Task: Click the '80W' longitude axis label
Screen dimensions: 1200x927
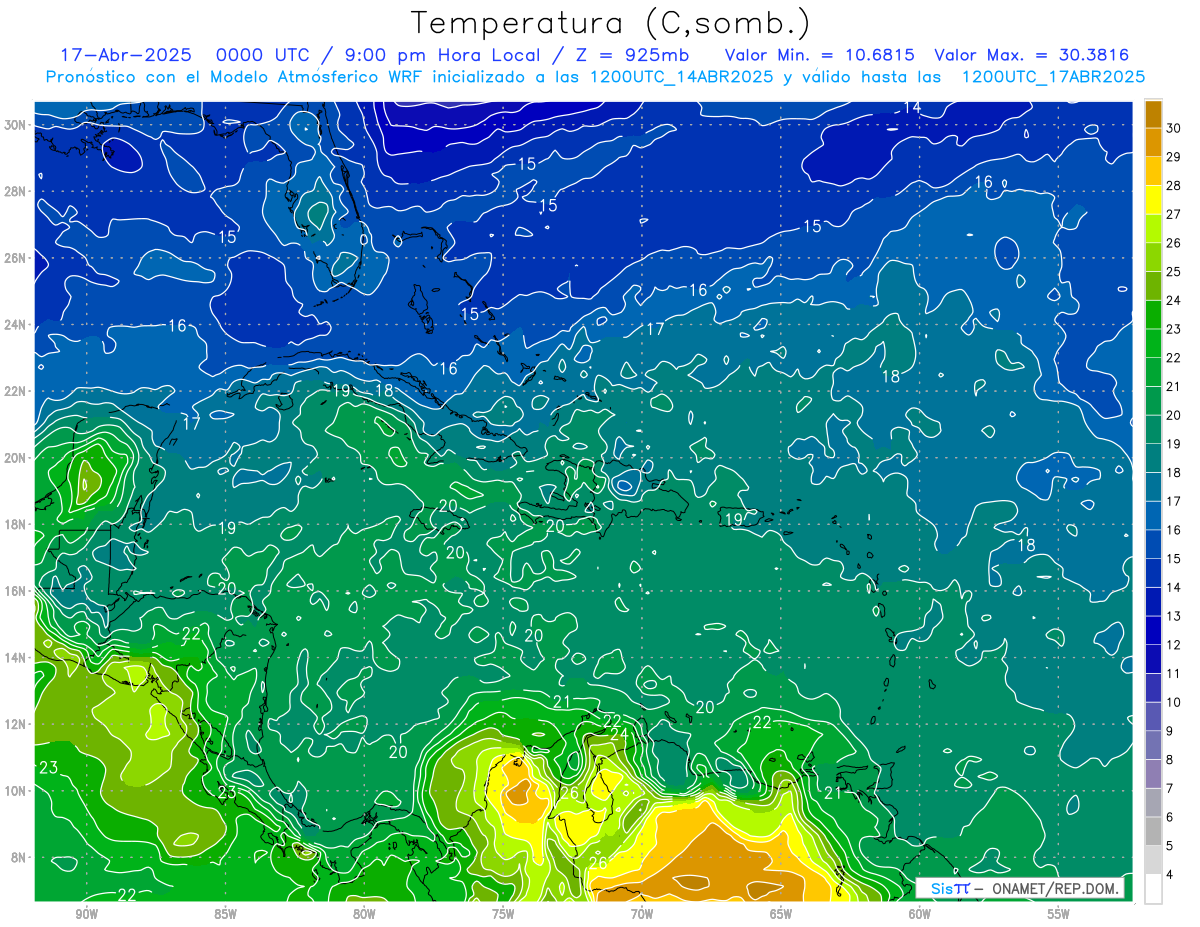Action: tap(364, 914)
